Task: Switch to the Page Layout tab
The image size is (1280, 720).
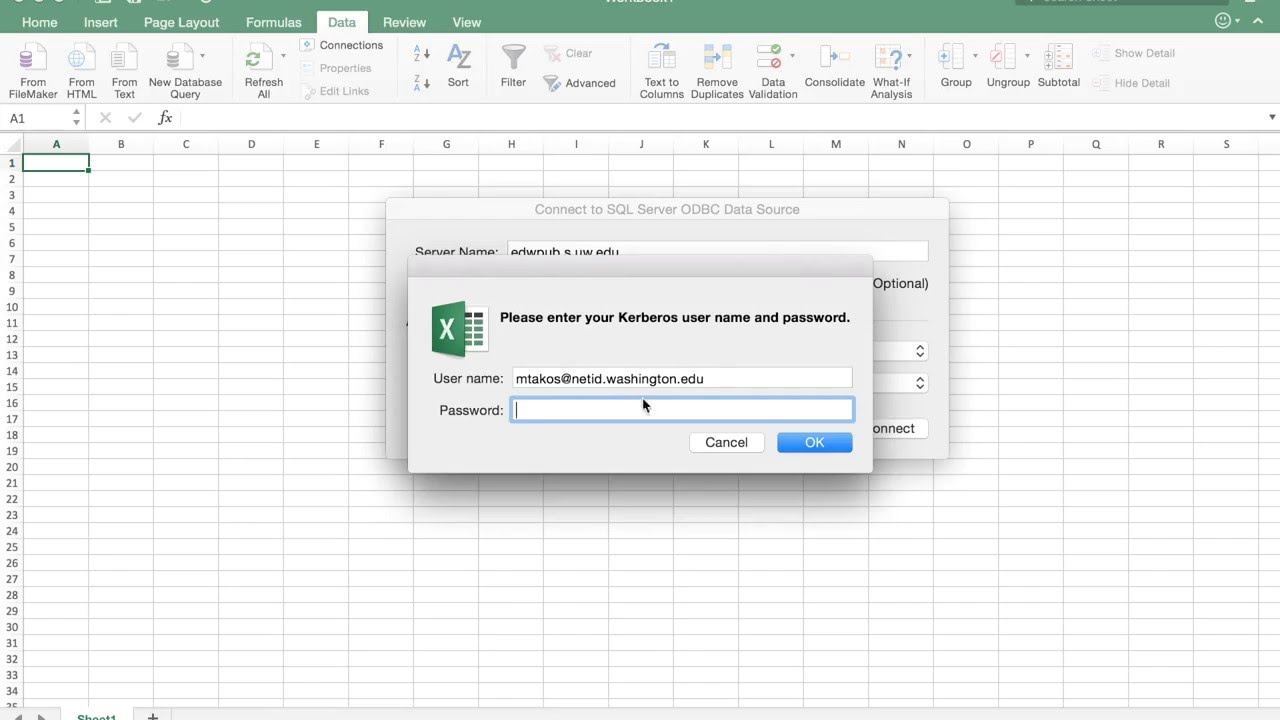Action: coord(181,22)
